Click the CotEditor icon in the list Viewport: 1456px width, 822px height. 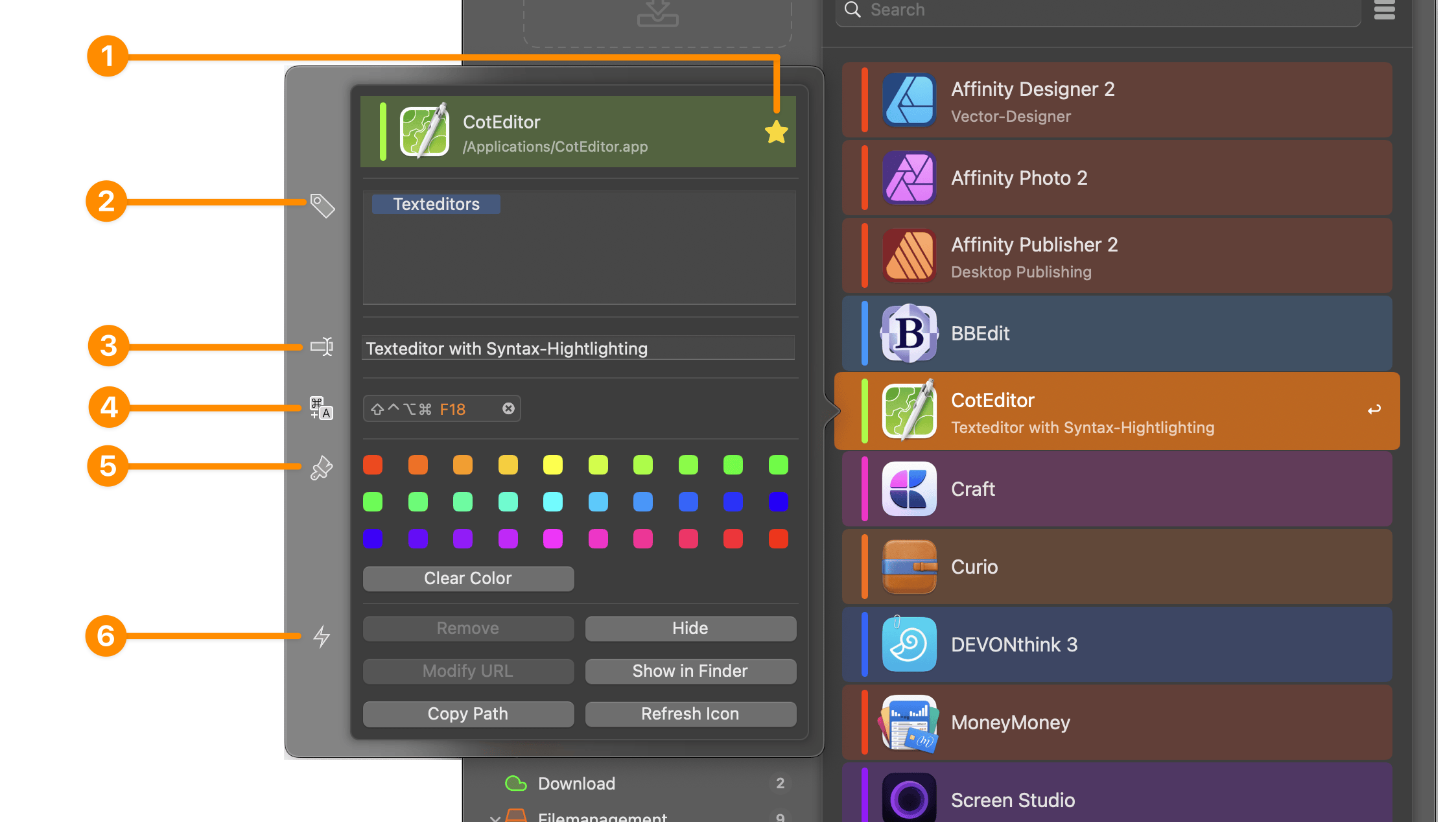[x=909, y=410]
